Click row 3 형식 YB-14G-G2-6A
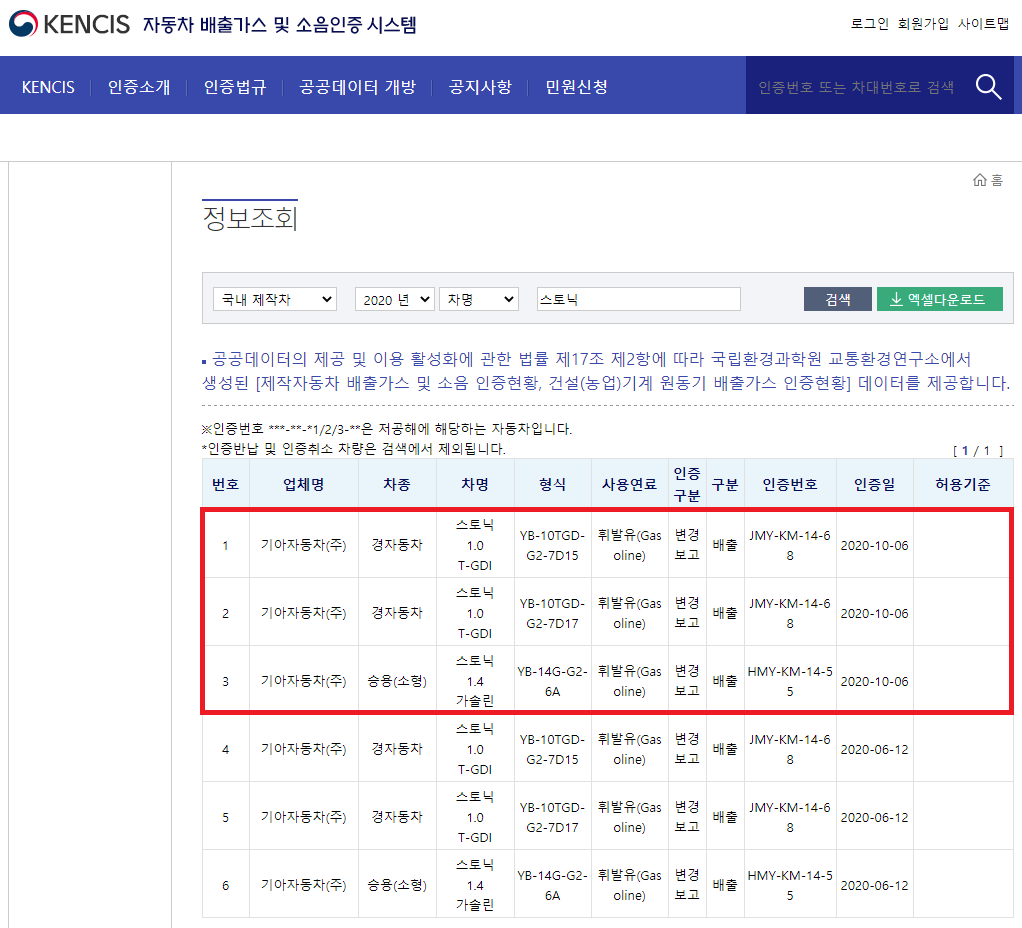This screenshot has height=928, width=1022. tap(553, 681)
